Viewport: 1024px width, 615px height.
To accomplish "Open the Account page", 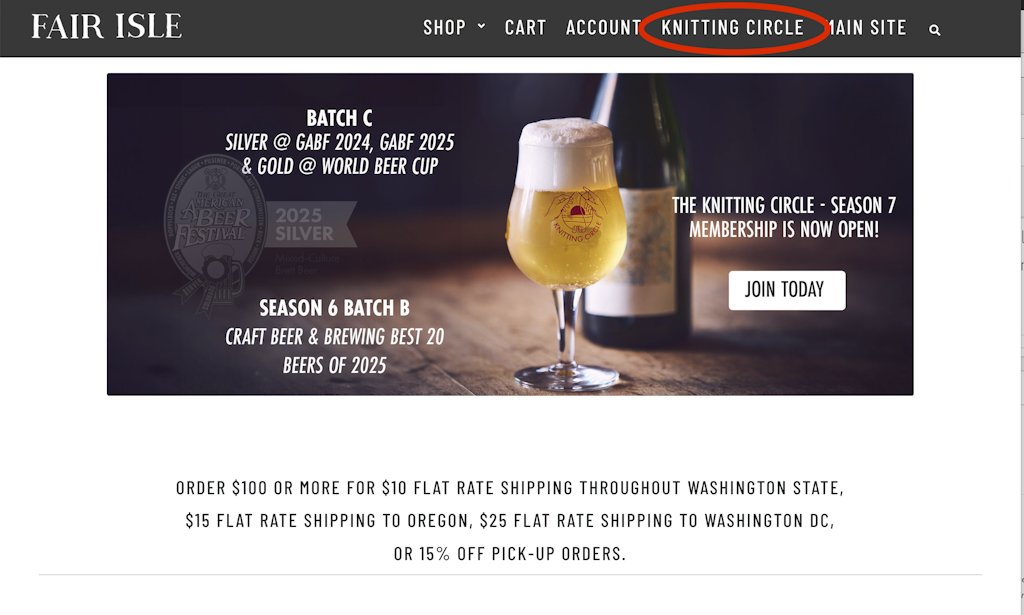I will click(x=603, y=28).
